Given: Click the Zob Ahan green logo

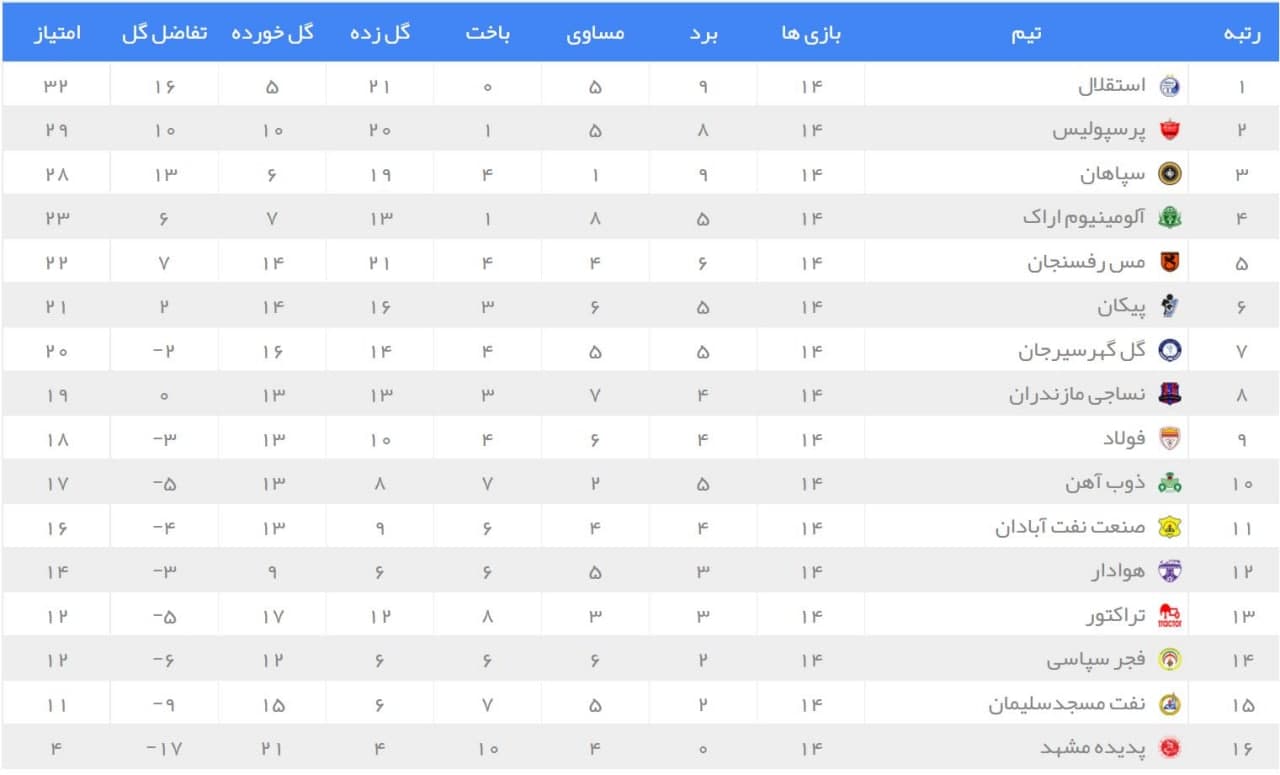Looking at the screenshot, I should 1169,484.
